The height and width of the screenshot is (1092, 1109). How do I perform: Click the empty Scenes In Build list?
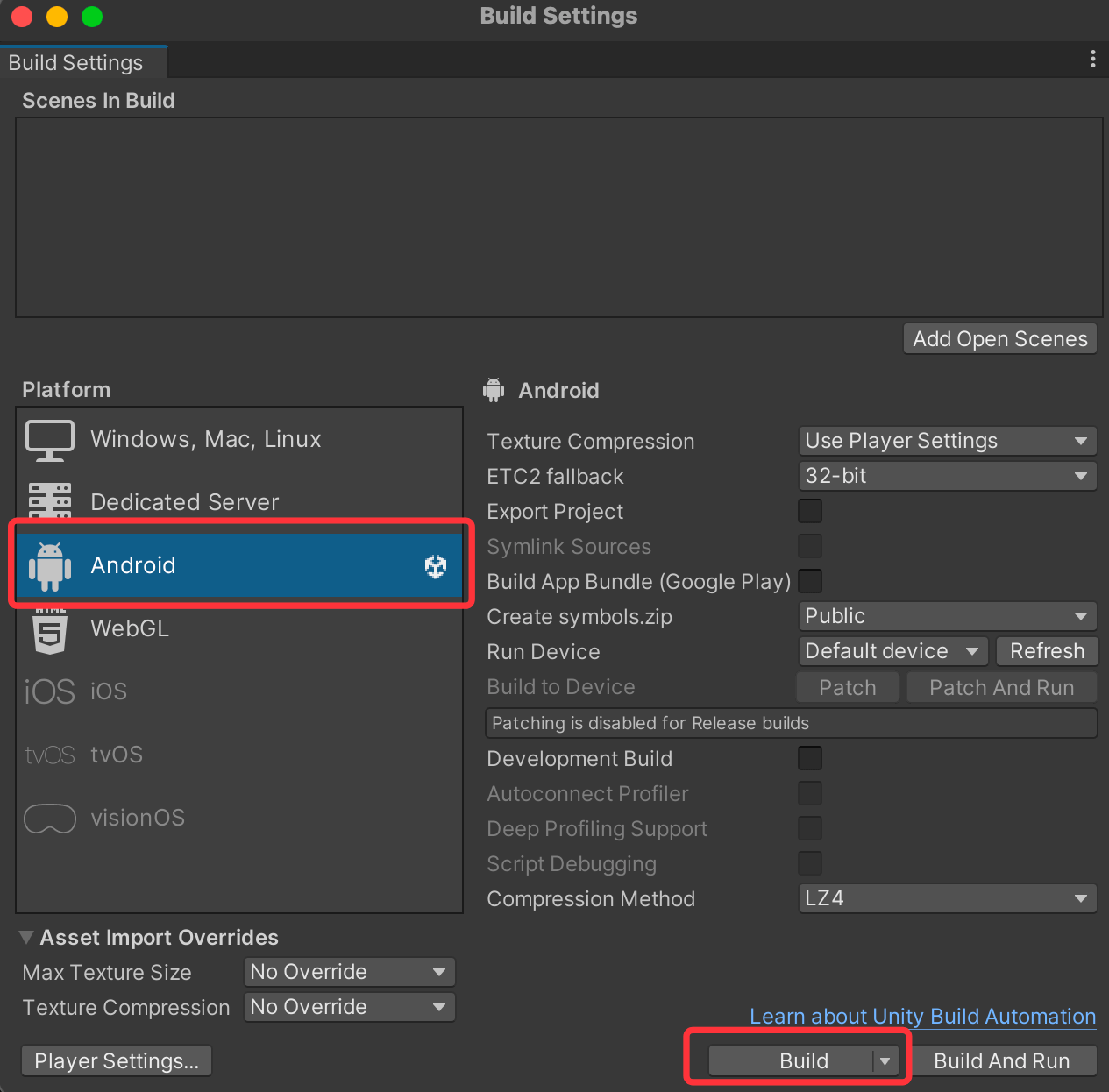pos(558,217)
